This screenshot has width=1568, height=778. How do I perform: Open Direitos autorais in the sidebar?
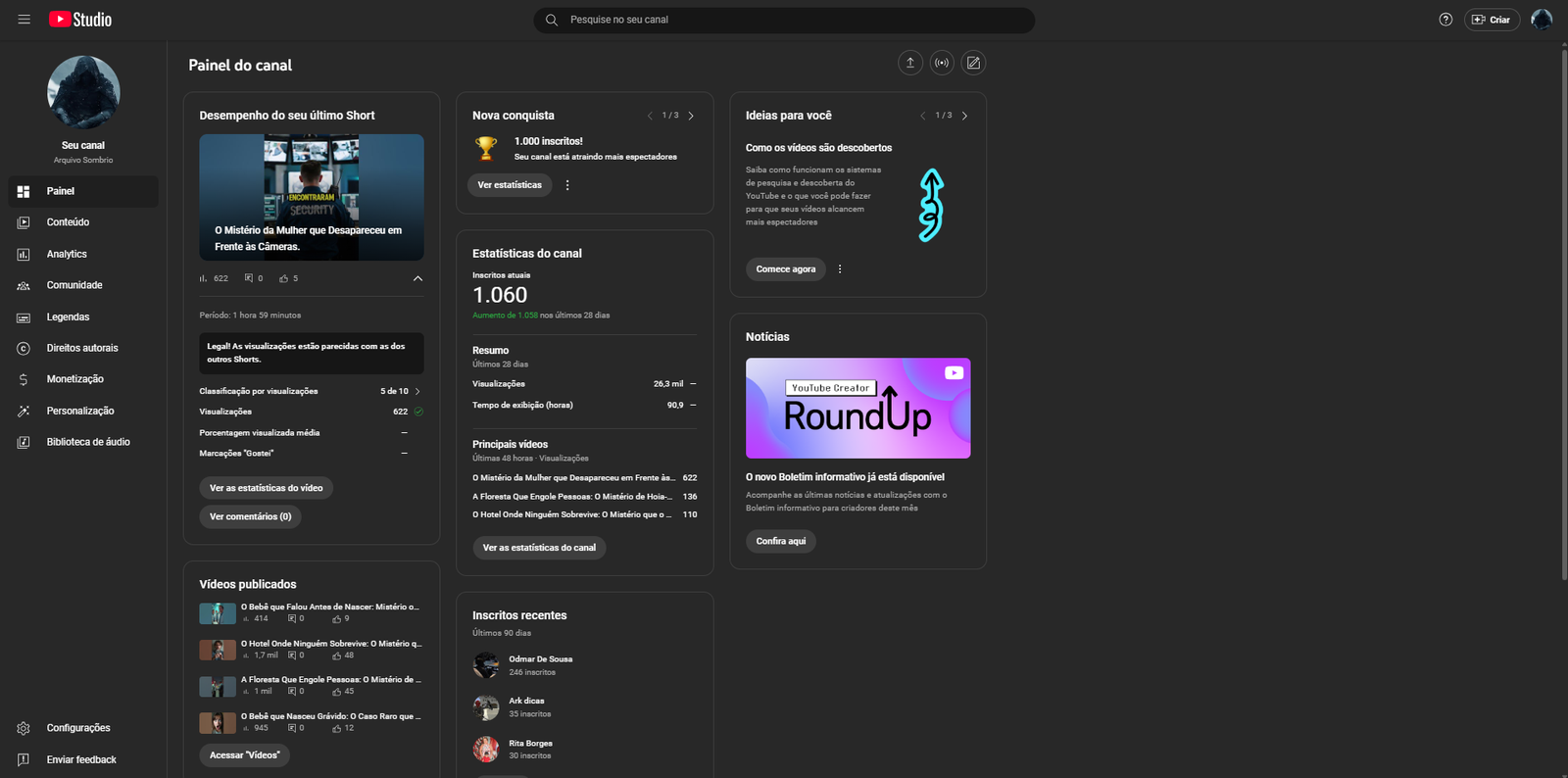(x=83, y=348)
